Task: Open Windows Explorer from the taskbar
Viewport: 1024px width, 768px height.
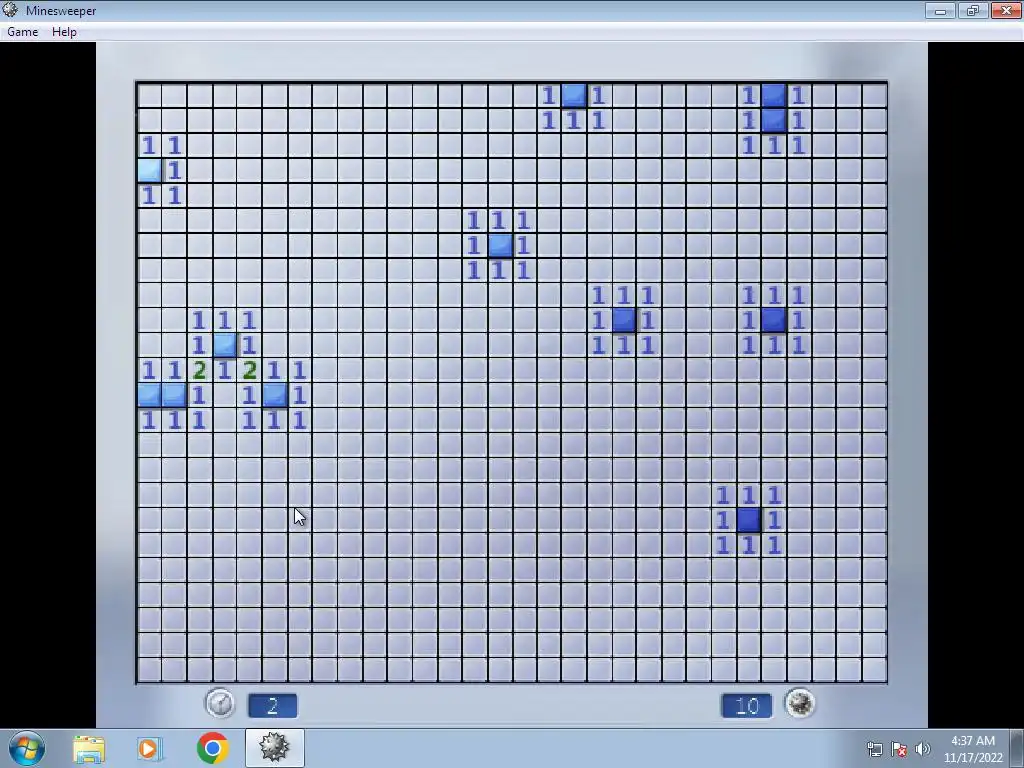Action: pos(89,748)
